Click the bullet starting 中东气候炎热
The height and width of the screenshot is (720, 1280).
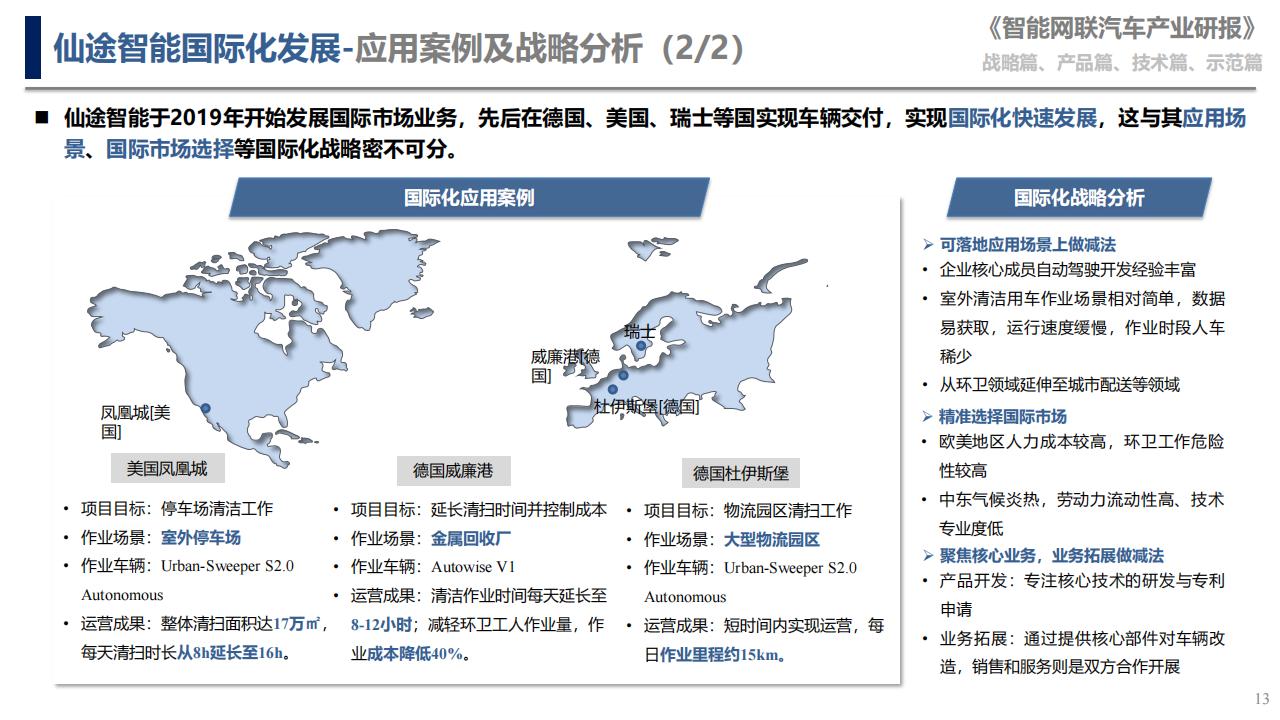point(1081,513)
